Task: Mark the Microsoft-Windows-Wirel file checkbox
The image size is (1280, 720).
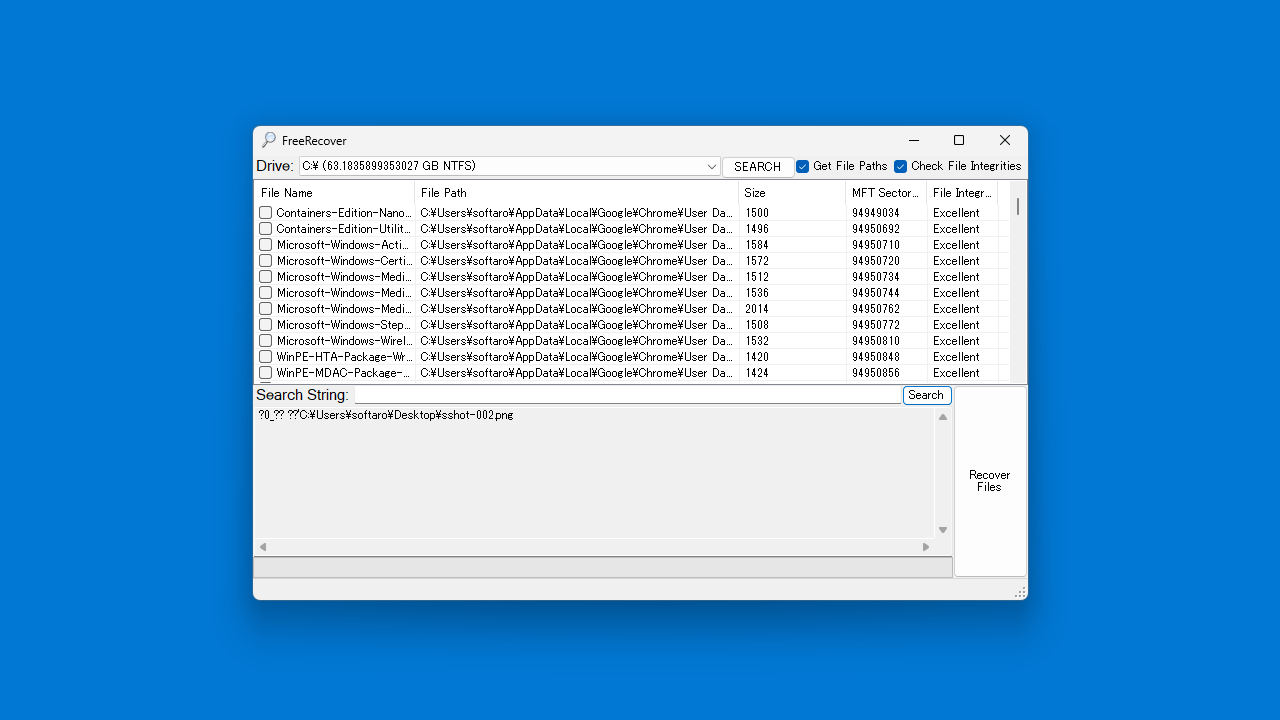Action: click(x=266, y=341)
